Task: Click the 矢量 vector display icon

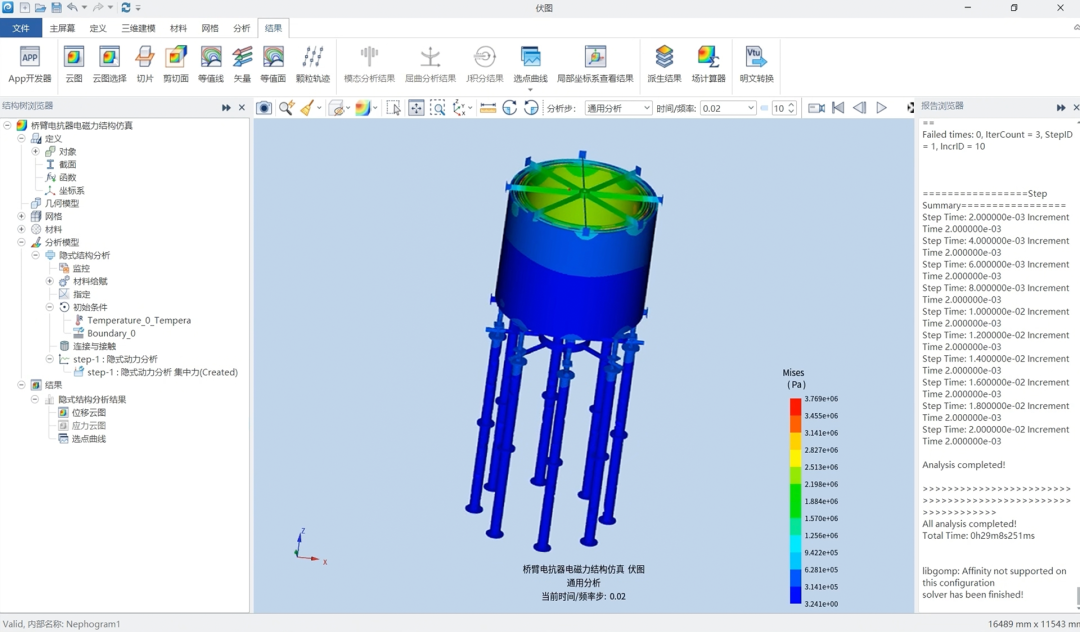Action: click(x=242, y=64)
